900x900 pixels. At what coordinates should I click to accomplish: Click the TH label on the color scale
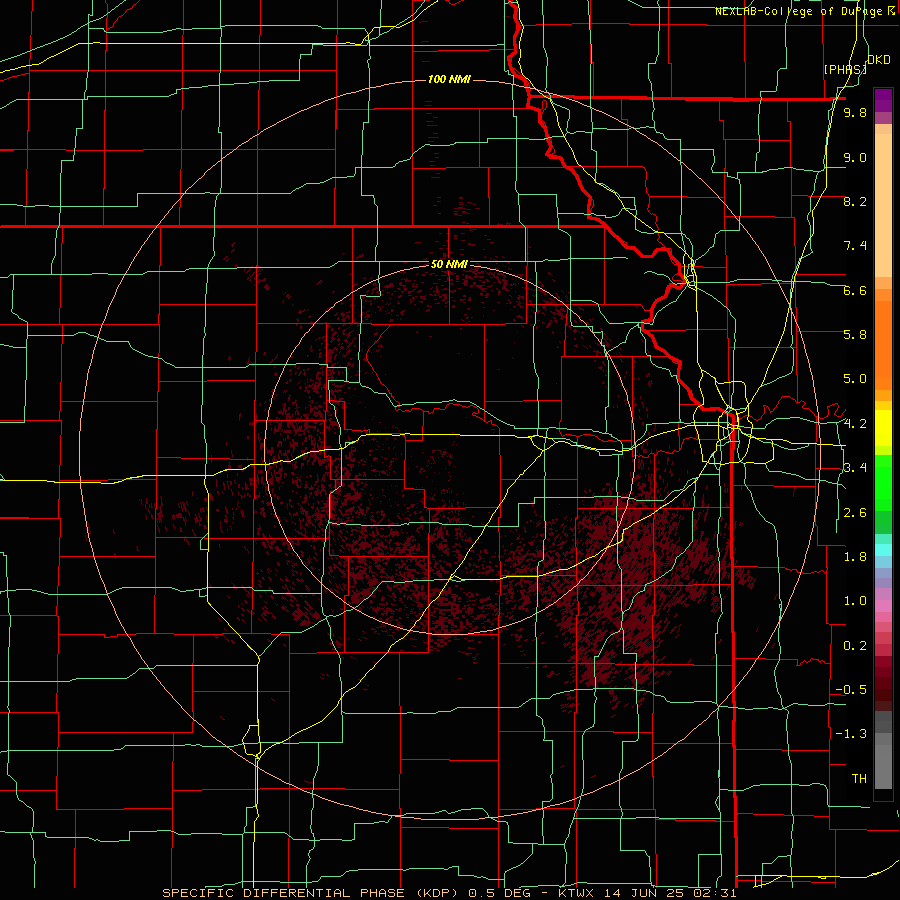(x=859, y=779)
